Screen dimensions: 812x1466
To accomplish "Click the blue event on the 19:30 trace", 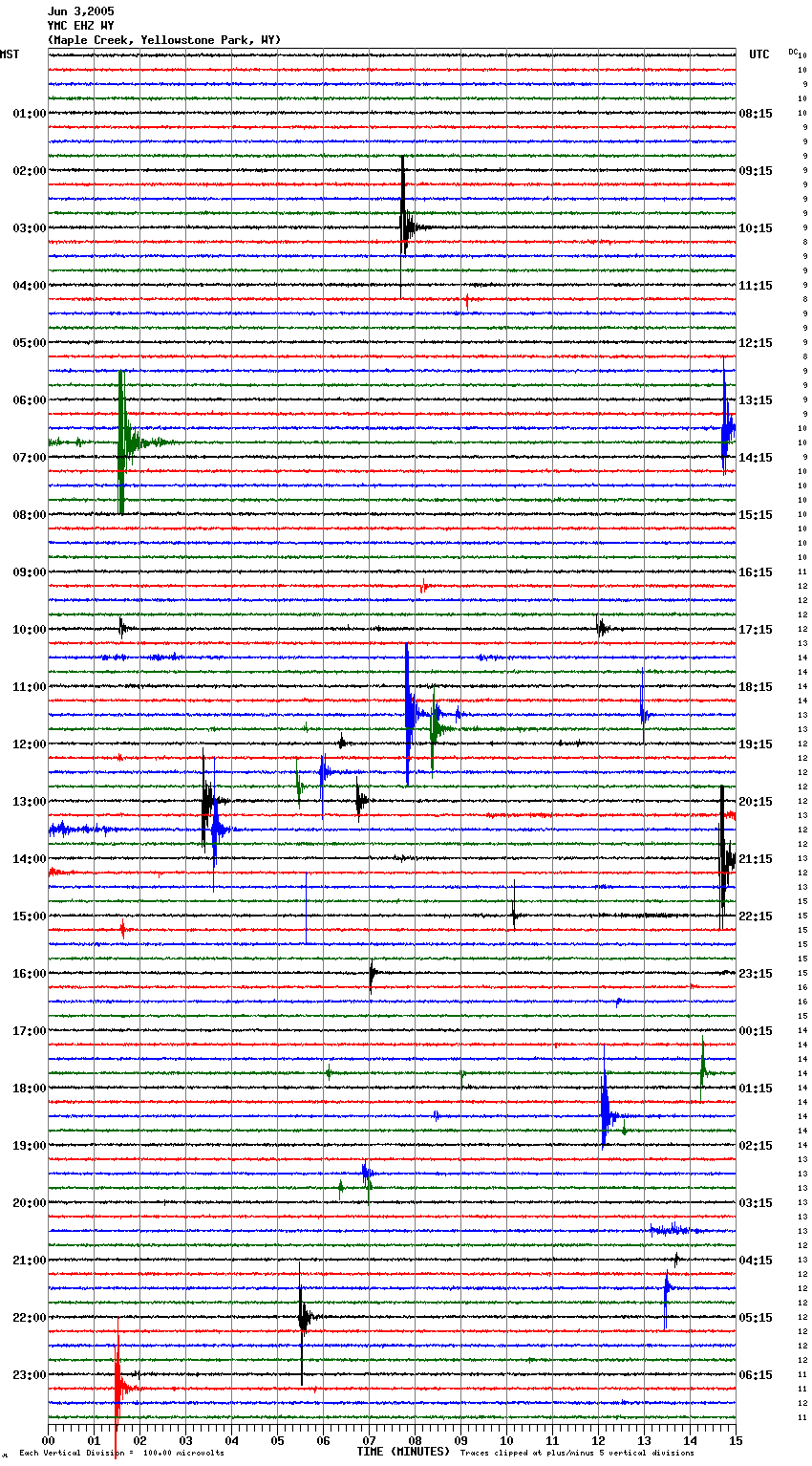I will pos(367,1174).
